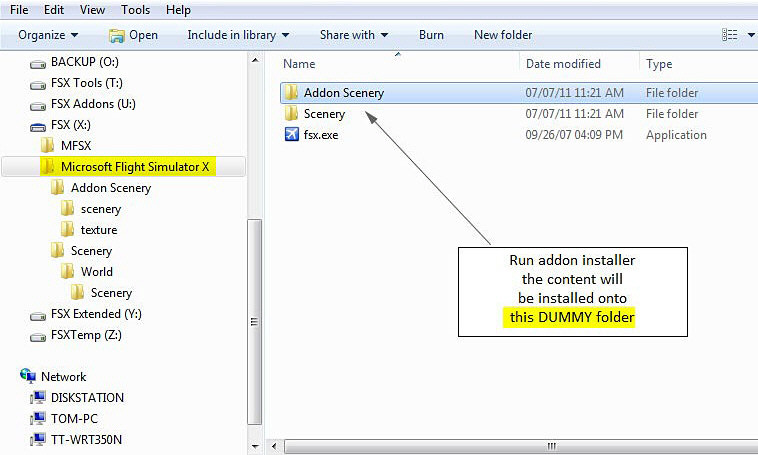The width and height of the screenshot is (758, 455).
Task: Open the Edit menu
Action: pos(54,10)
